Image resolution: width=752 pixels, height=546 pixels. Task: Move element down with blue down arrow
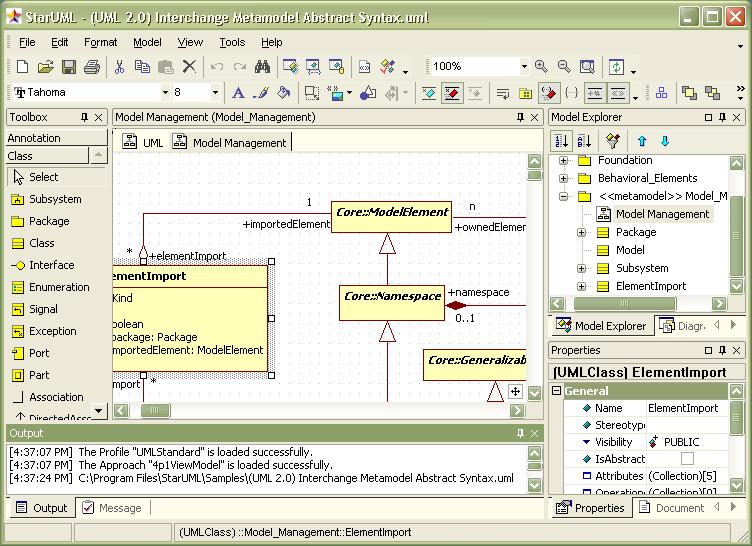pos(665,141)
